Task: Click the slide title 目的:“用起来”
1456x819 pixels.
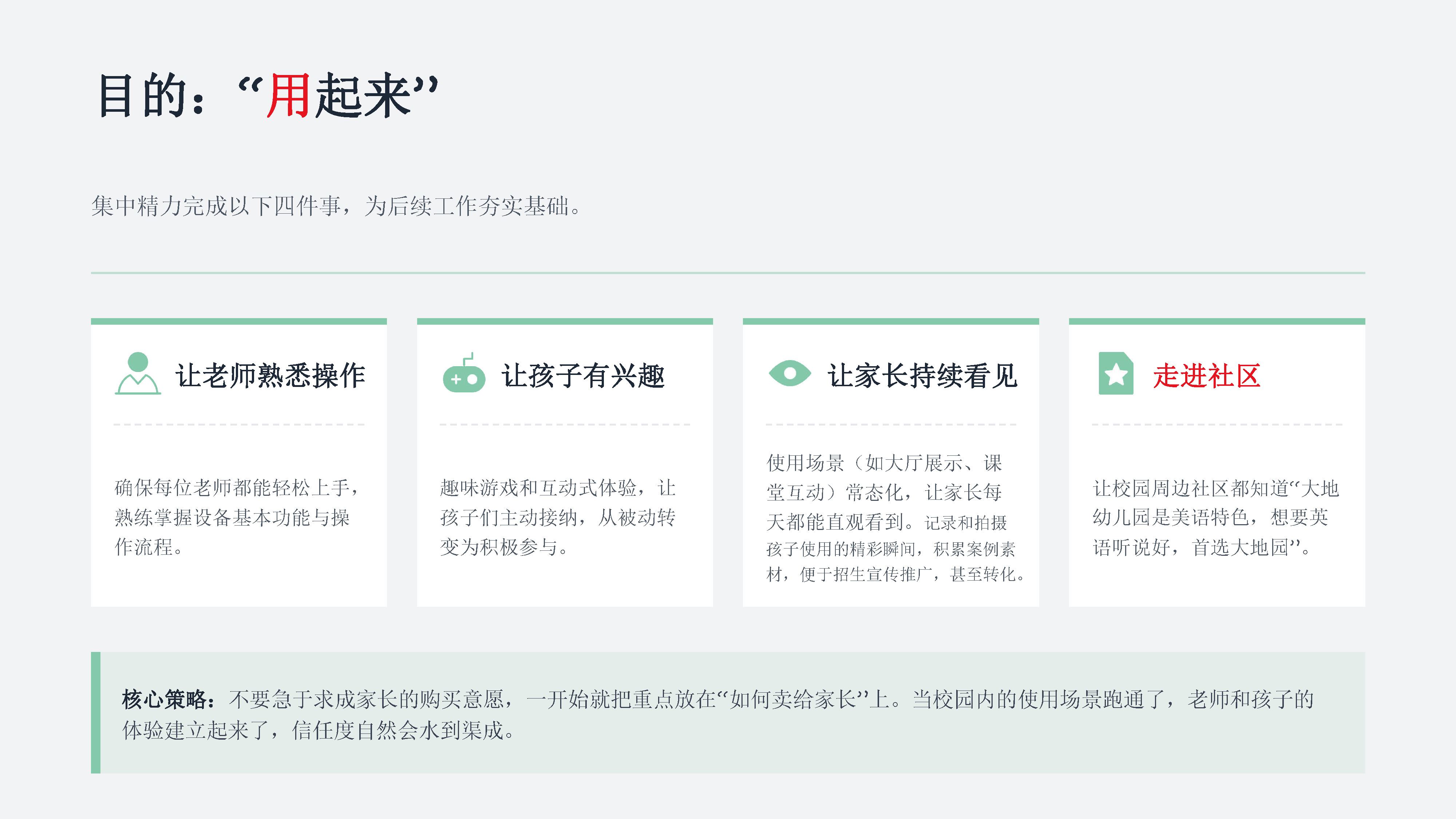Action: click(268, 95)
